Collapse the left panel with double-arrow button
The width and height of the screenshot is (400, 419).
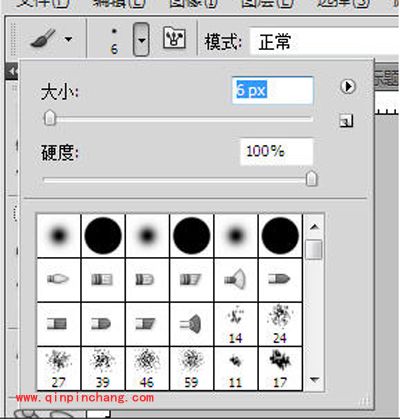12,71
